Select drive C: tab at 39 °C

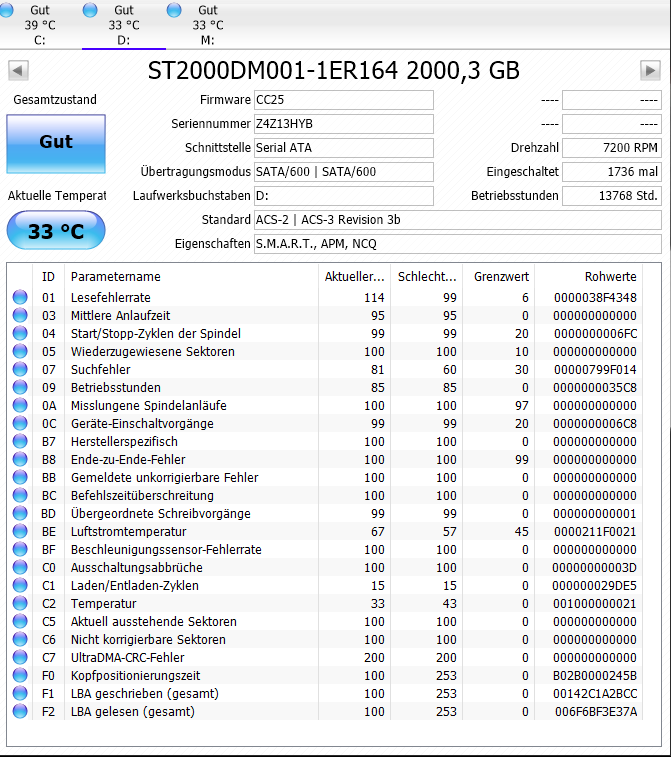pyautogui.click(x=40, y=25)
